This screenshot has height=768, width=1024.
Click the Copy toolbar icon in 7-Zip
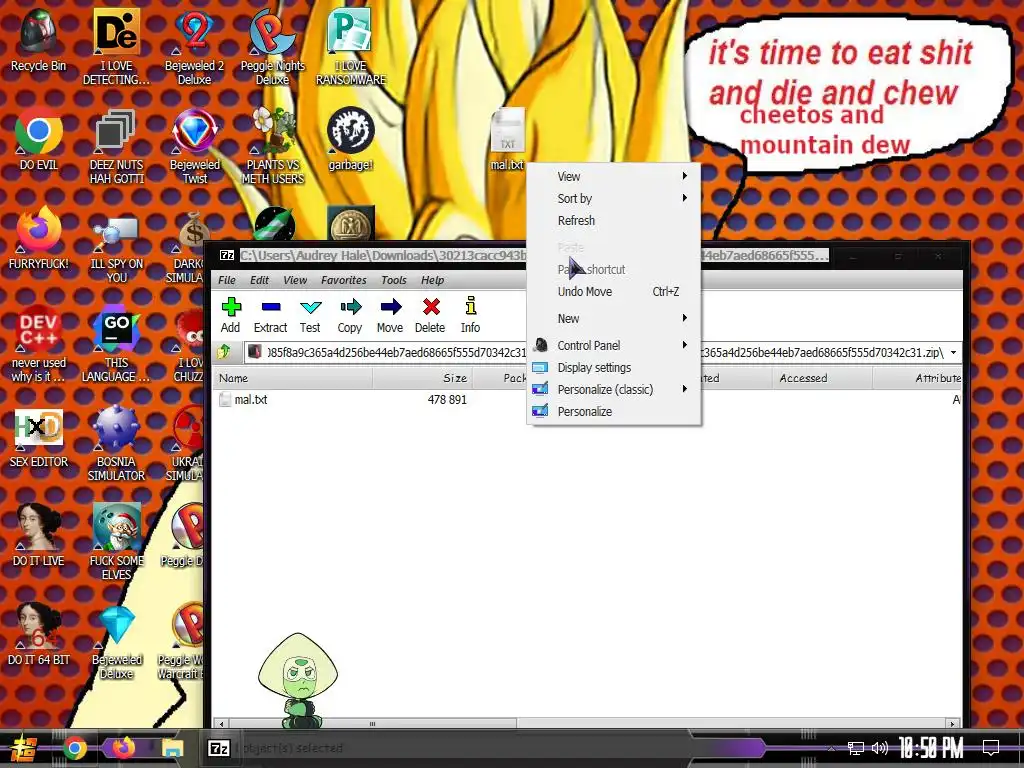point(350,315)
